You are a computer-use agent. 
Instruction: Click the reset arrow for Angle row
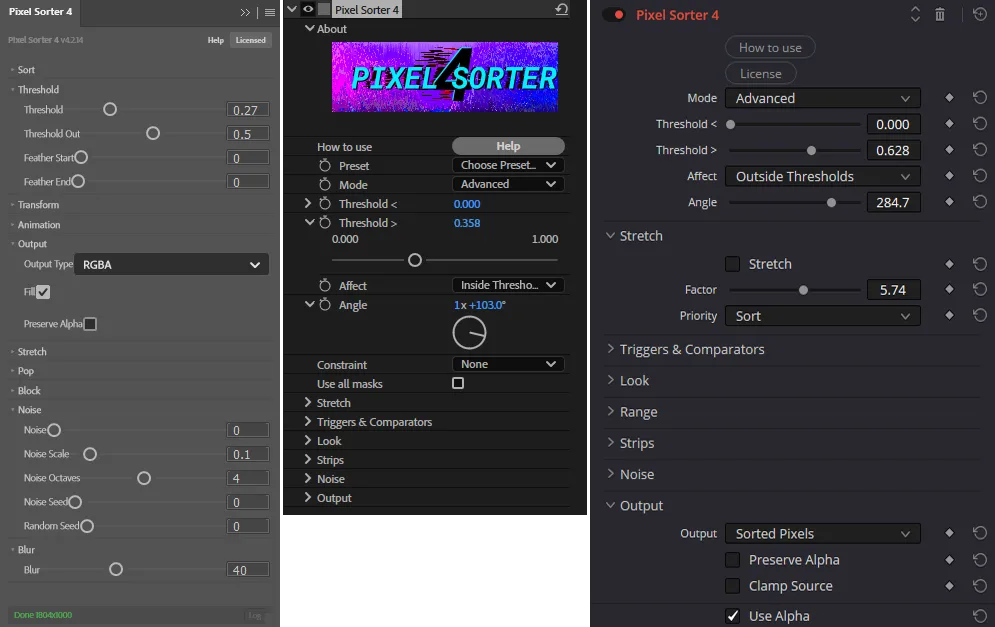(980, 202)
